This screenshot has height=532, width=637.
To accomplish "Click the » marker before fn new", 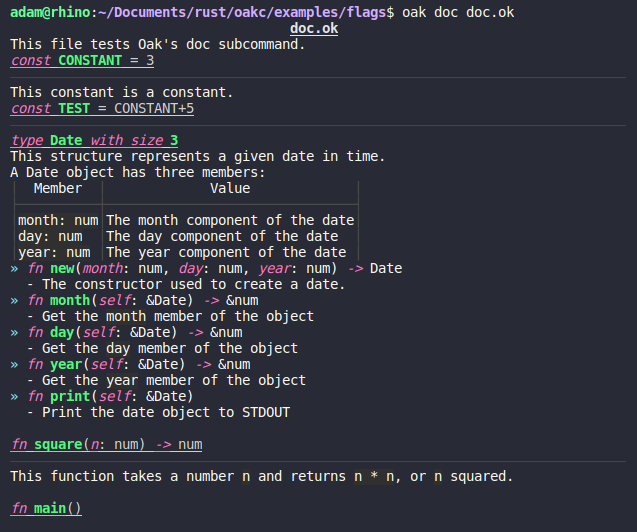I will tap(14, 268).
